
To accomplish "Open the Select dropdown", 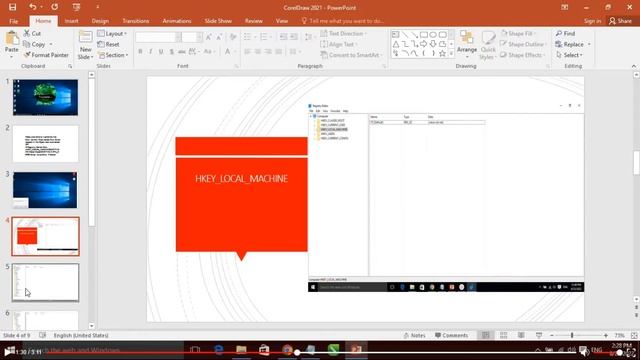I will point(569,55).
